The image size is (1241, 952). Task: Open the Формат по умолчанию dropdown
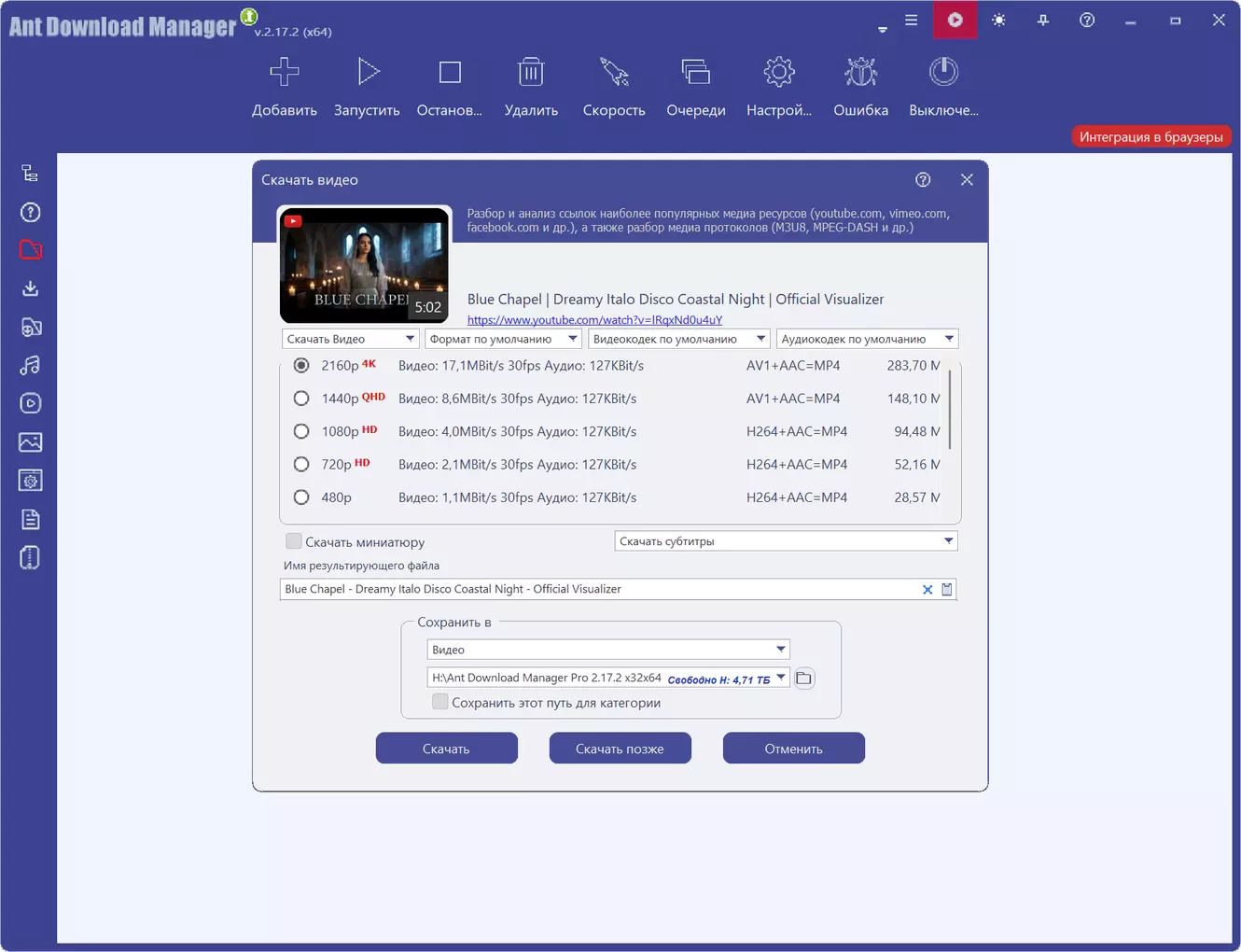click(x=504, y=339)
